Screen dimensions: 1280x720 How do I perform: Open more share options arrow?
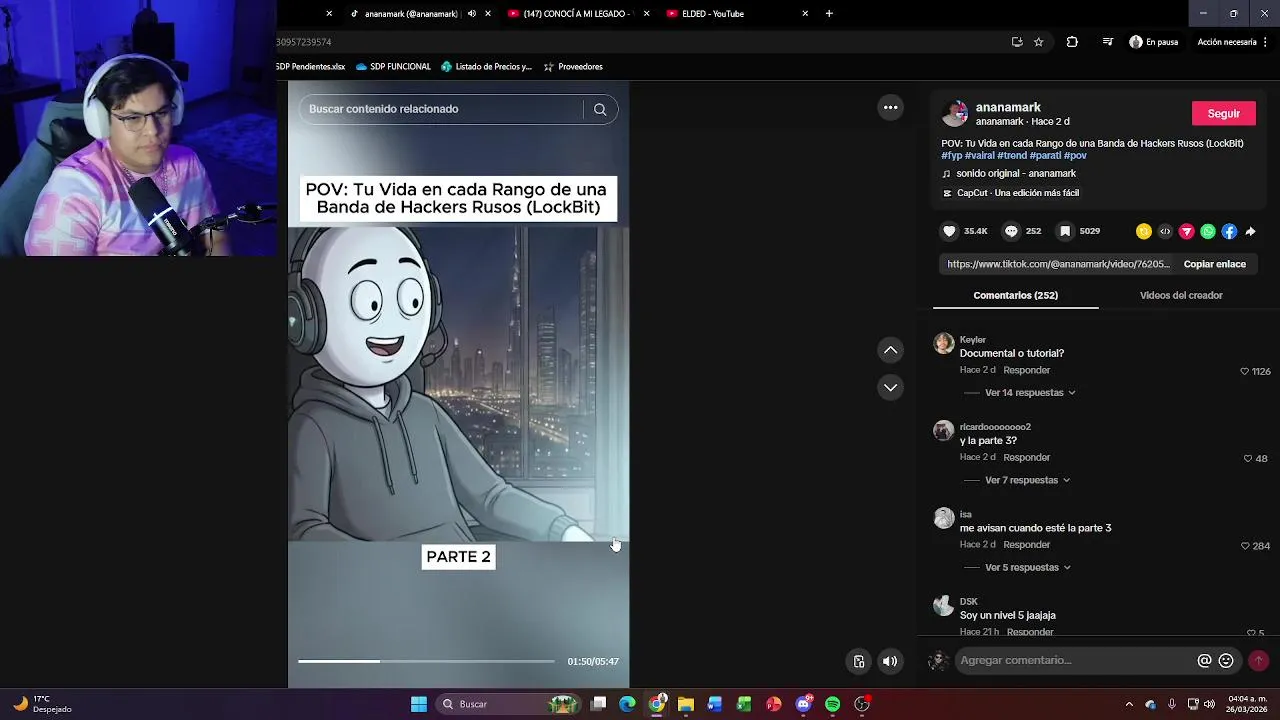click(x=1250, y=231)
